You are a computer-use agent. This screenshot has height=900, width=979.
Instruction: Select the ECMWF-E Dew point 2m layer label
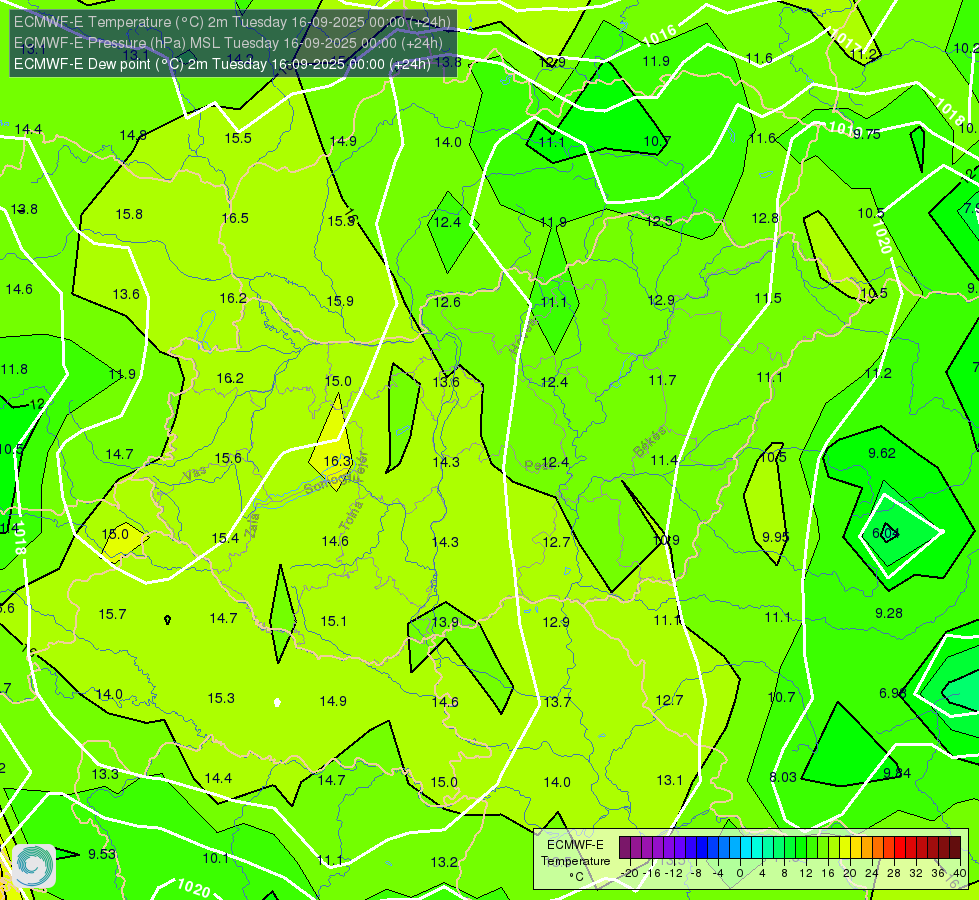pos(222,64)
